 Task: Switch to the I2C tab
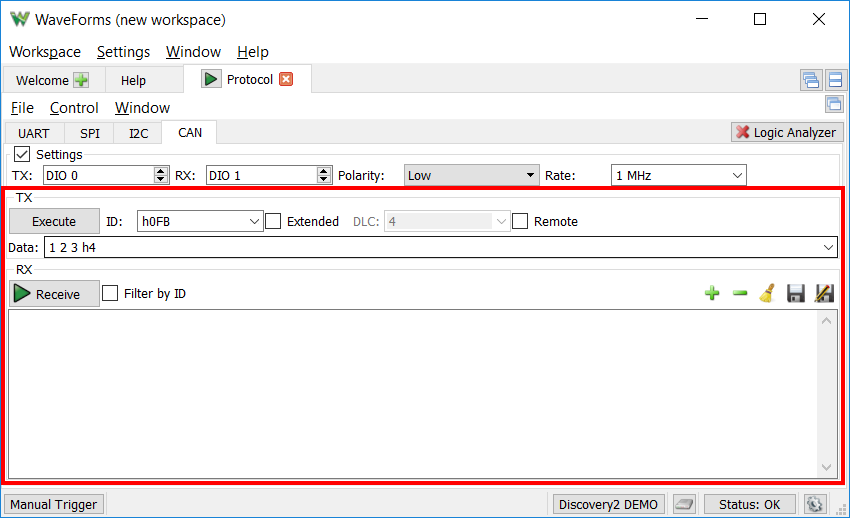(x=138, y=133)
